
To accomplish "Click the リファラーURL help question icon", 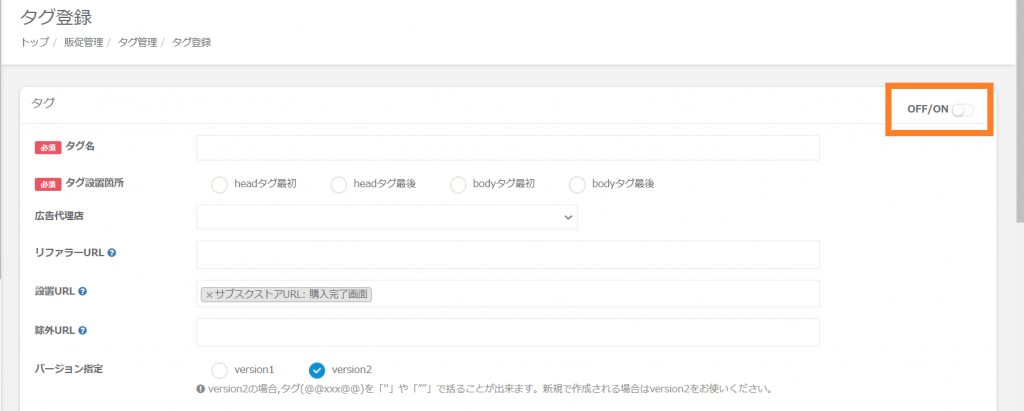I will pos(112,253).
